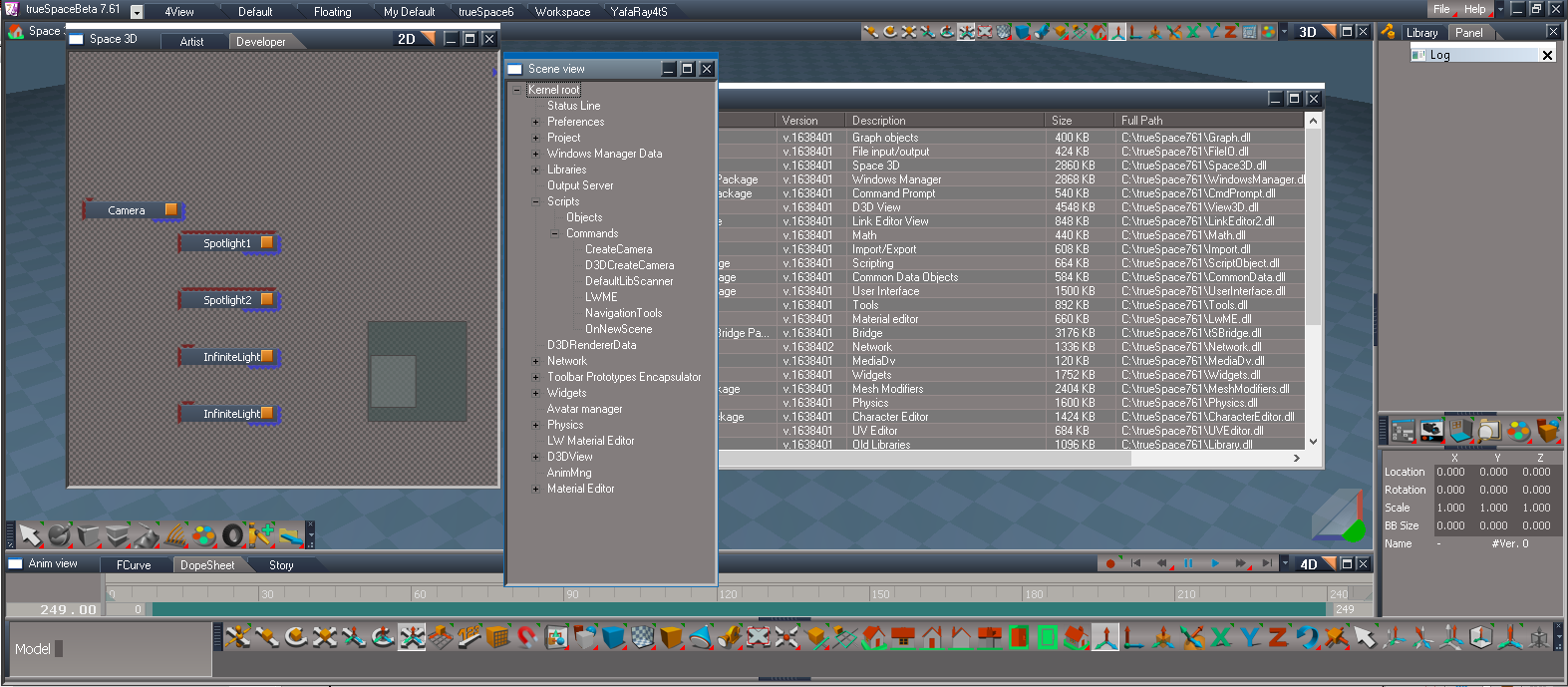1568x687 pixels.
Task: Open the Help menu
Action: click(x=1475, y=9)
